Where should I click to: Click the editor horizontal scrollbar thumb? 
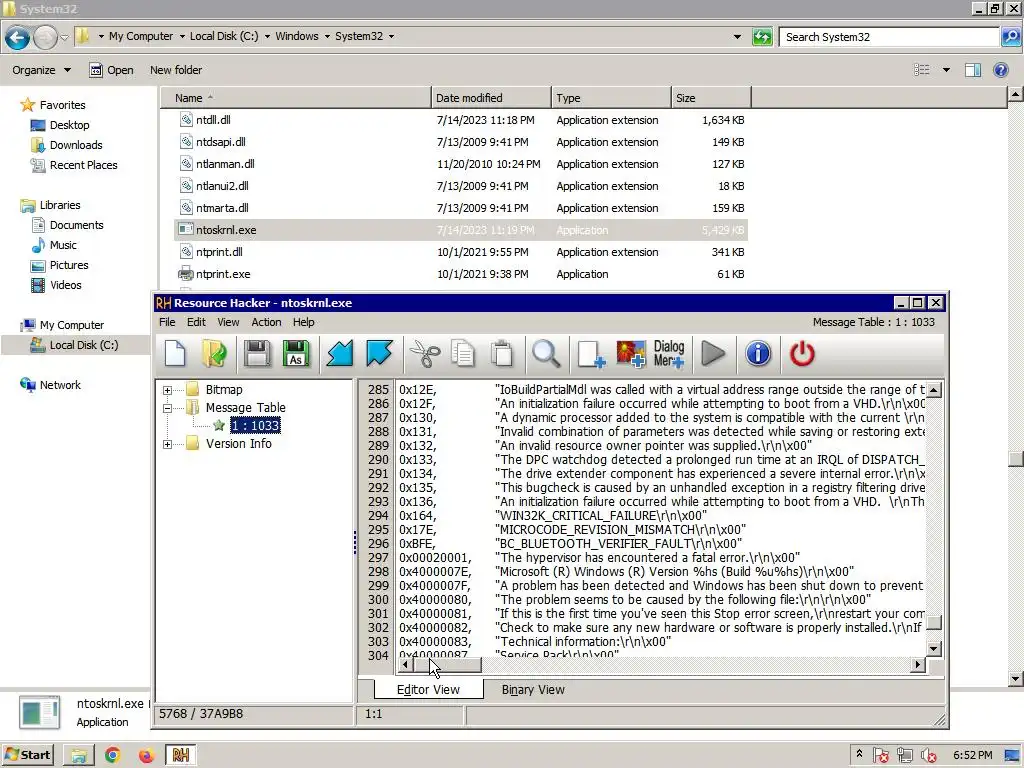[448, 665]
